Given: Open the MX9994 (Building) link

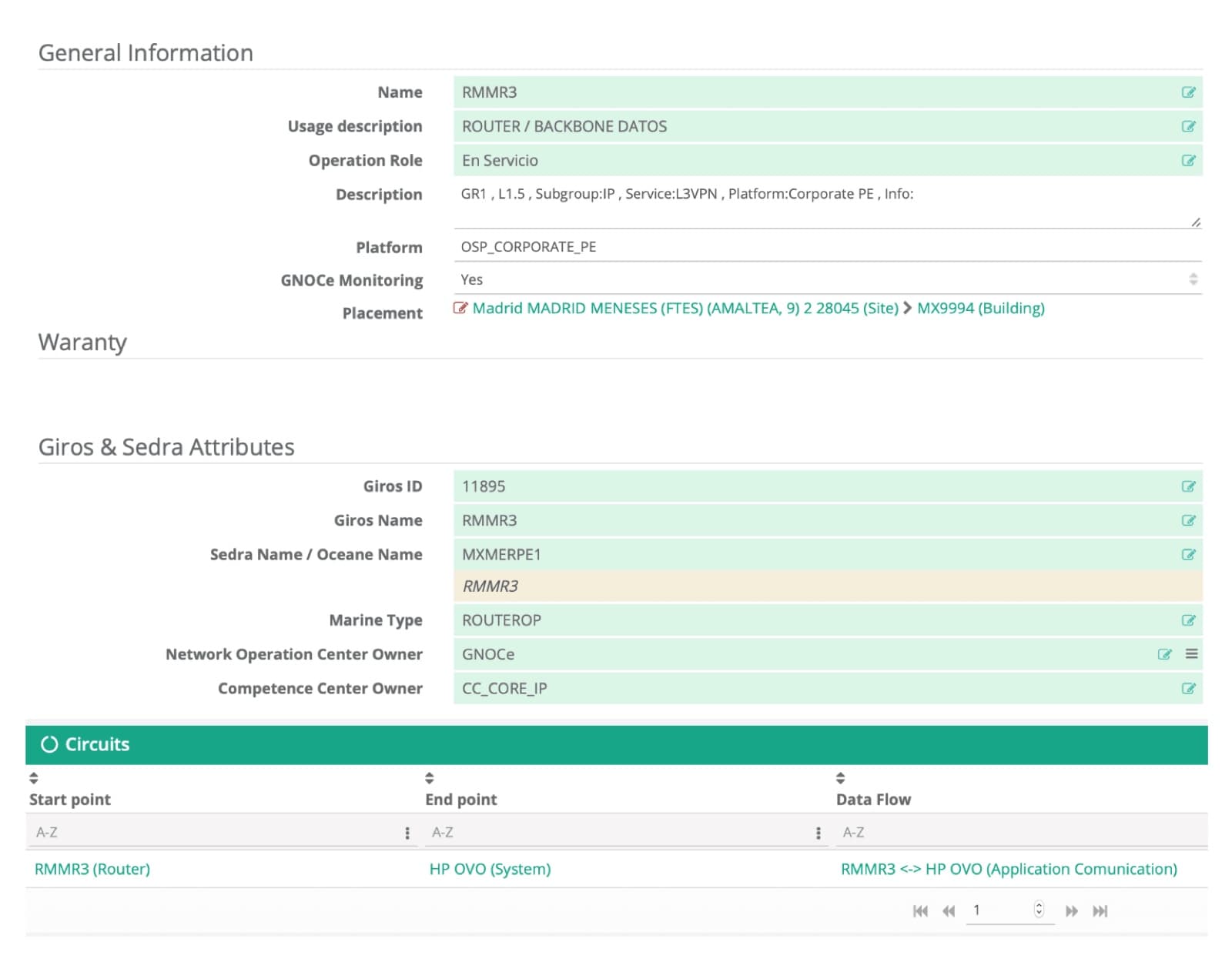Looking at the screenshot, I should (x=980, y=308).
